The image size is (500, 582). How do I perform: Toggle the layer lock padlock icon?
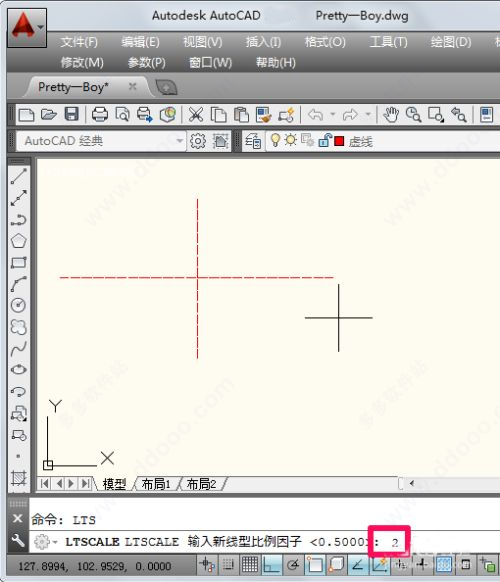pyautogui.click(x=324, y=140)
